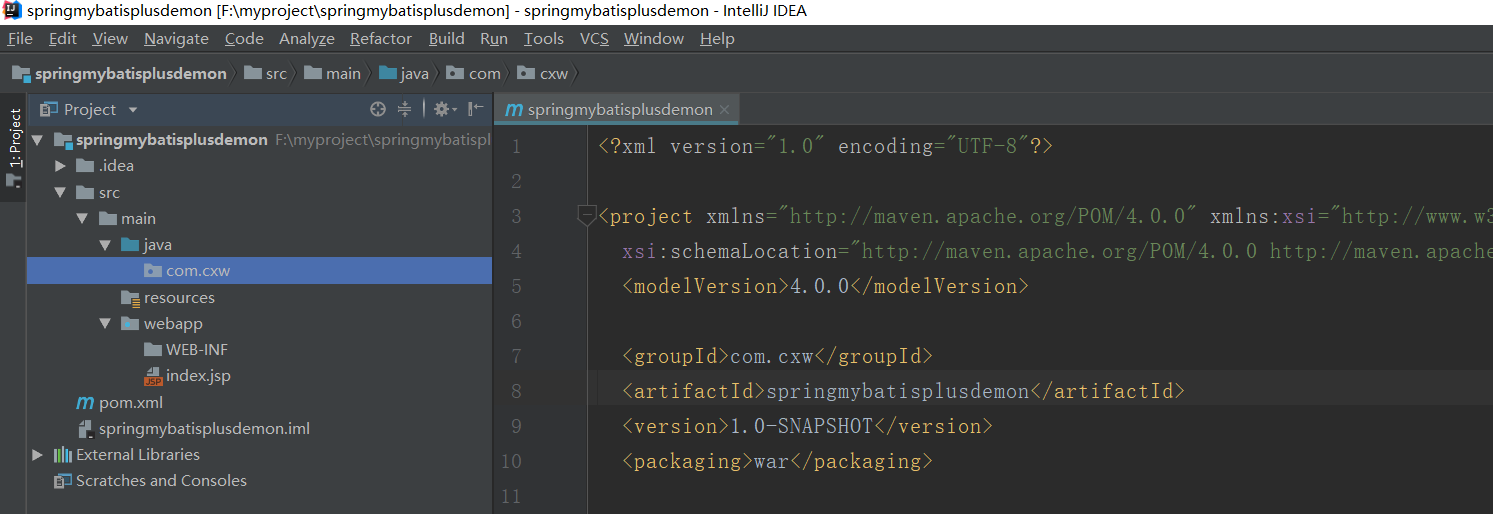Click the war packaging value on line 10
The height and width of the screenshot is (514, 1493).
click(771, 461)
